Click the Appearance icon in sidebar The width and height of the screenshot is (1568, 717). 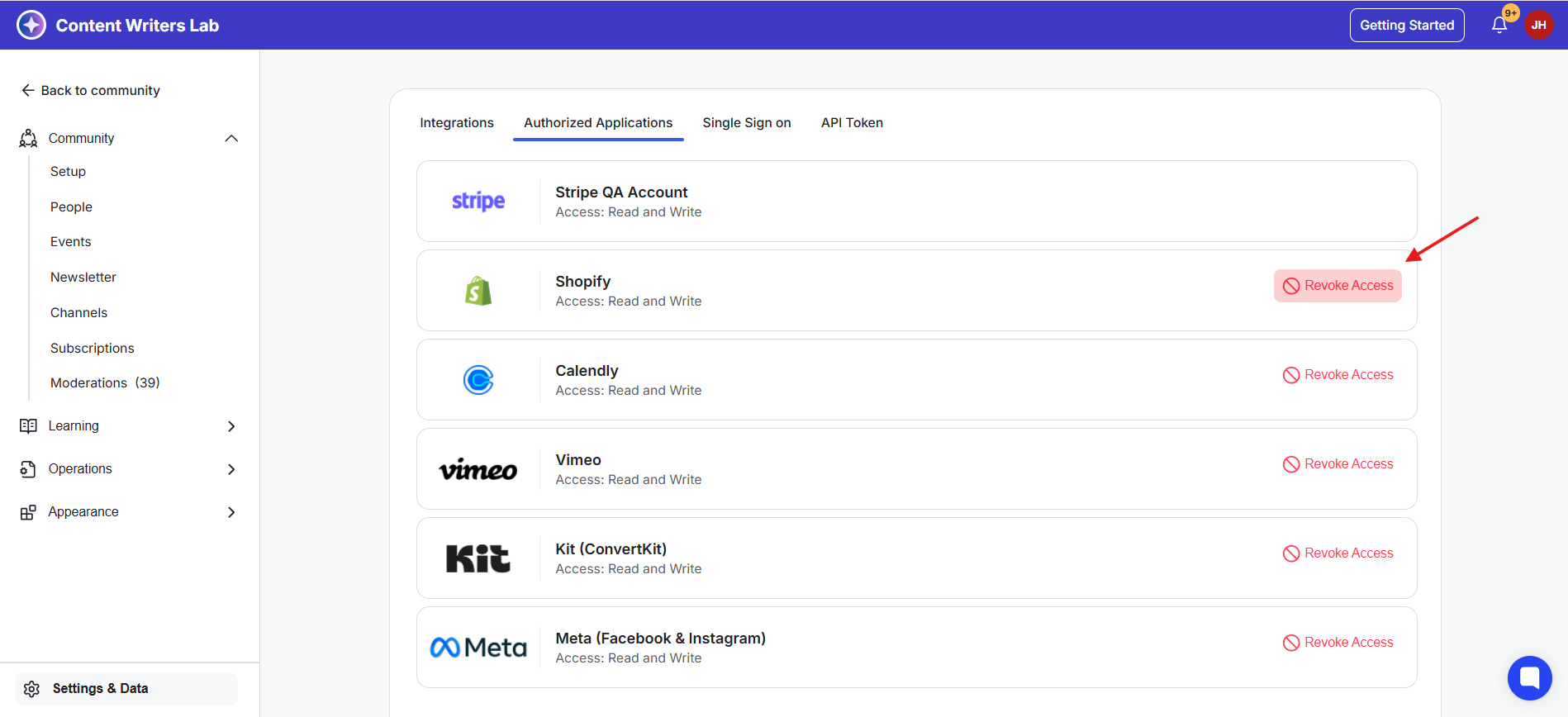pos(28,512)
